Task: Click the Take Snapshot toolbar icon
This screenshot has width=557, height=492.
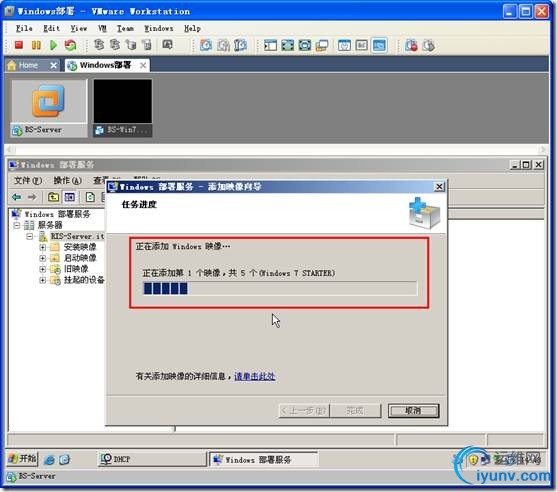Action: pyautogui.click(x=206, y=45)
